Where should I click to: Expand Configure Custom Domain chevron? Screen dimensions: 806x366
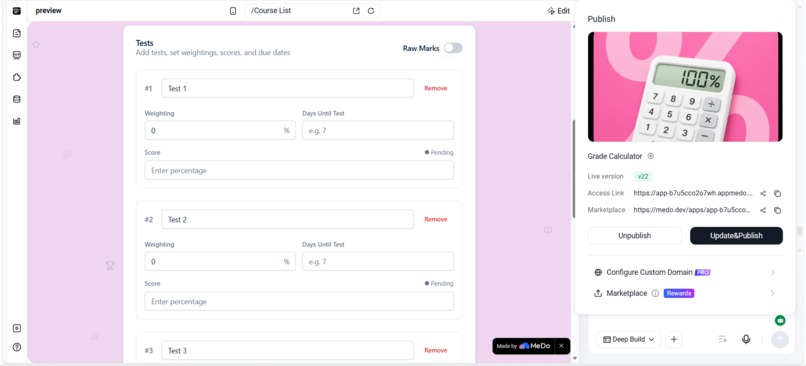click(x=772, y=272)
